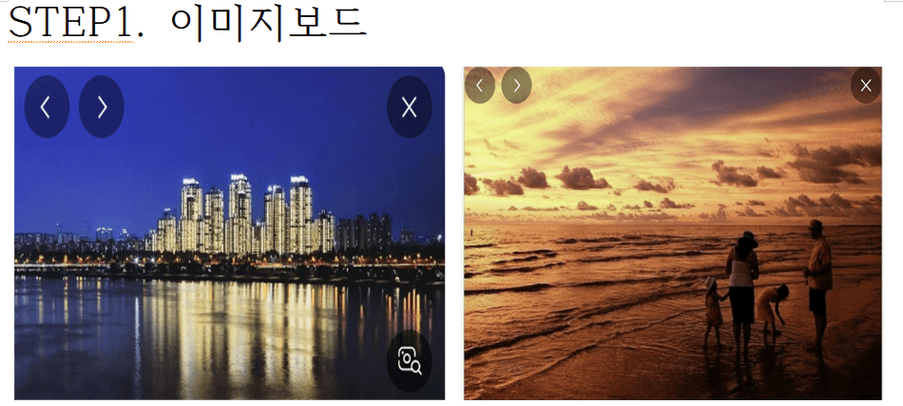Select the night city skyline picture
Image resolution: width=903 pixels, height=406 pixels.
pyautogui.click(x=229, y=233)
